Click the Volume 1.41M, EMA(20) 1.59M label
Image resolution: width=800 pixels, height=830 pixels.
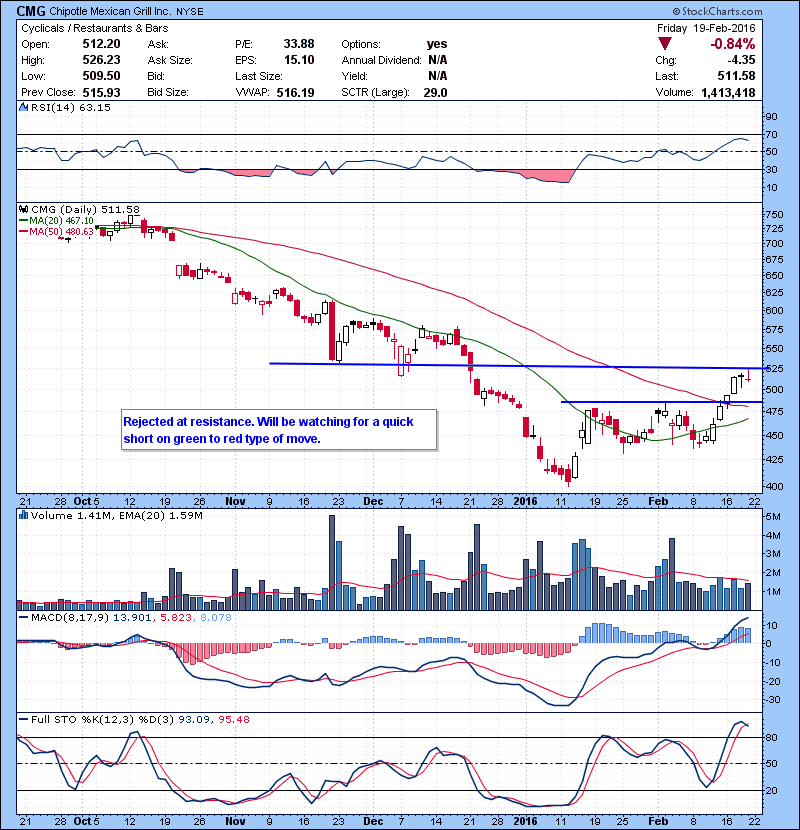[x=116, y=515]
